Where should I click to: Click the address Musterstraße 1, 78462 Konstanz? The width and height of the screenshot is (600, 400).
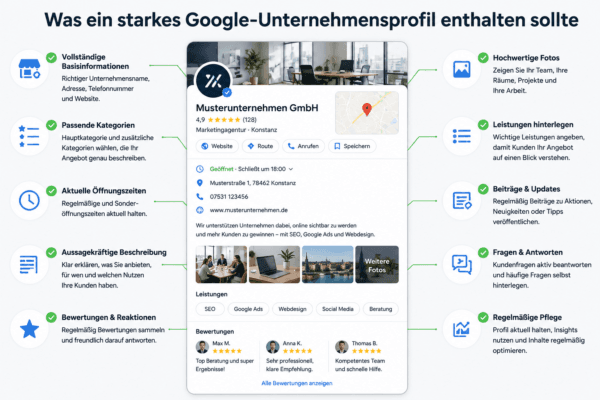click(253, 183)
